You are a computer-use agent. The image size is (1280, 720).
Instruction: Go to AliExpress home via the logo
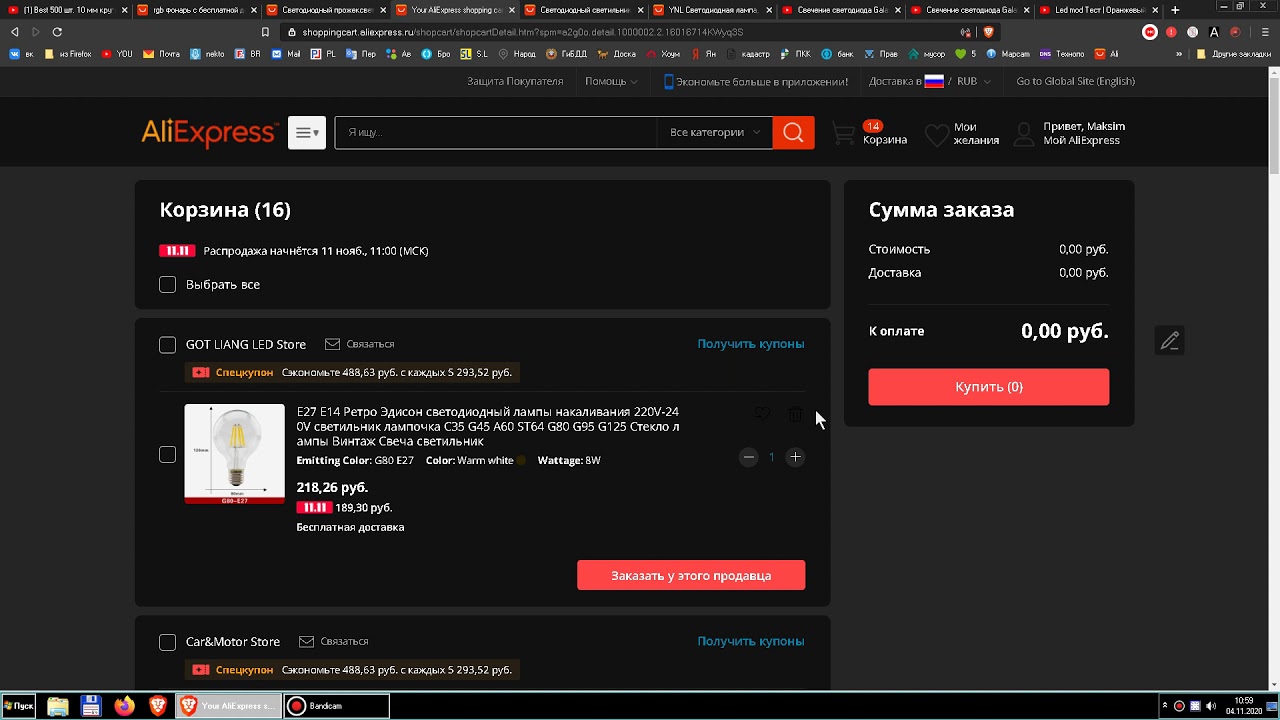[210, 133]
